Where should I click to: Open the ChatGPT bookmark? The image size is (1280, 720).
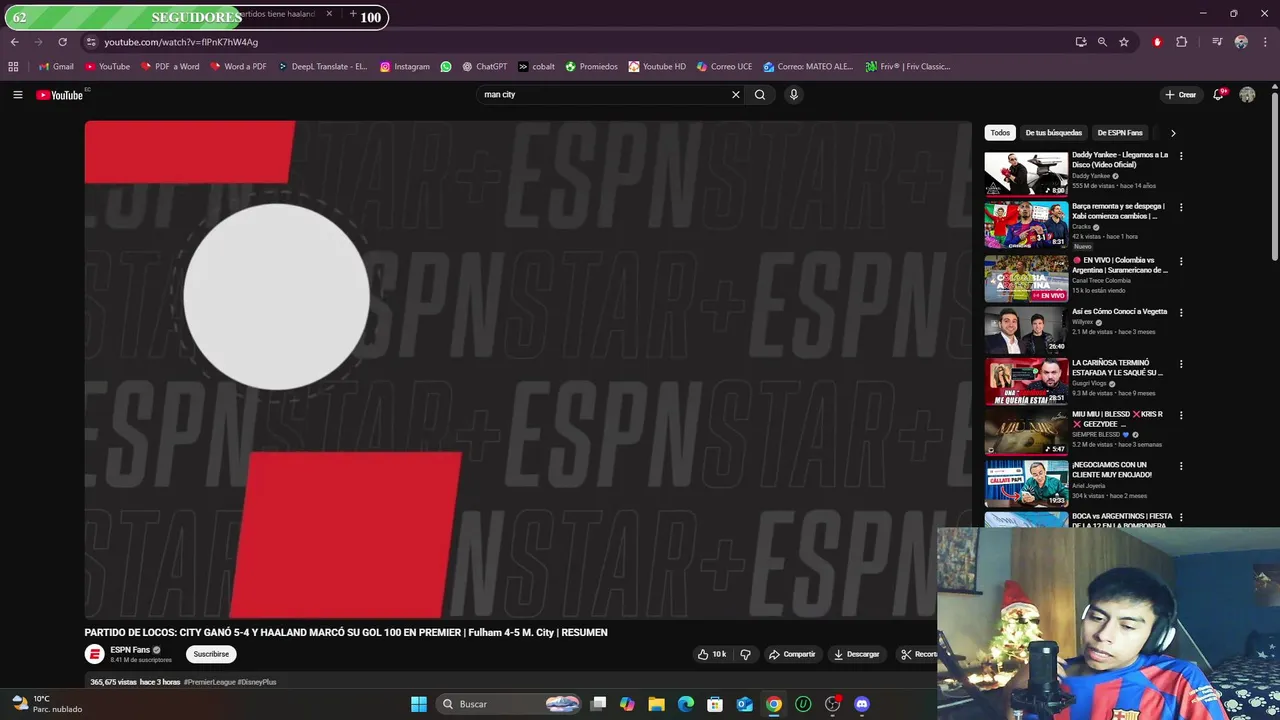coord(485,67)
